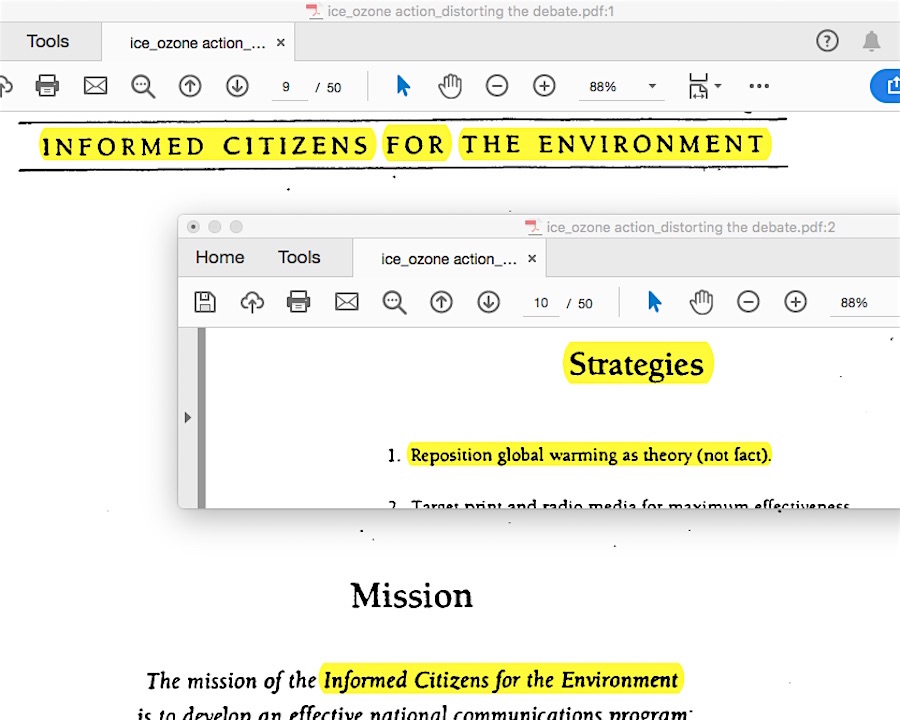Open the notifications bell
The width and height of the screenshot is (900, 720).
[872, 41]
